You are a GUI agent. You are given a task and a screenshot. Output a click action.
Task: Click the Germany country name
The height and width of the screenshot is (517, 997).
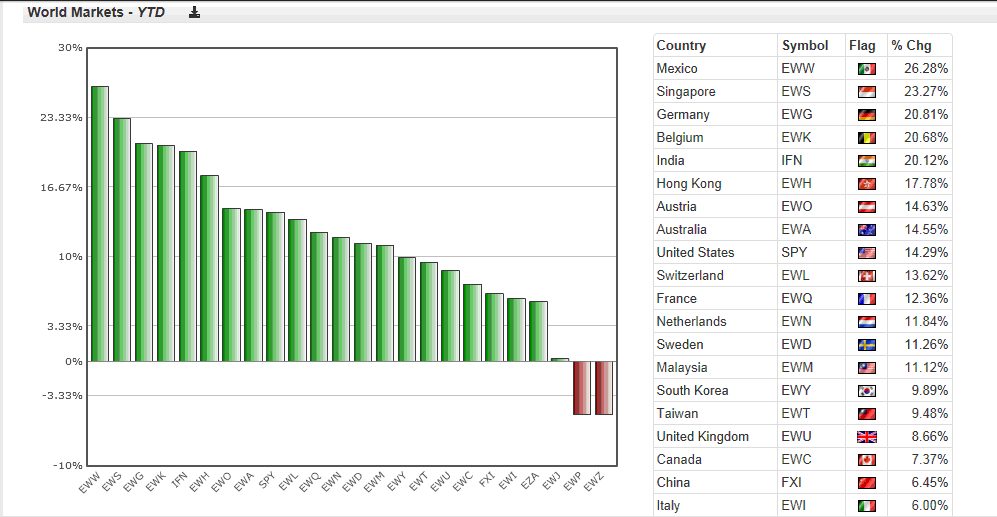(683, 114)
